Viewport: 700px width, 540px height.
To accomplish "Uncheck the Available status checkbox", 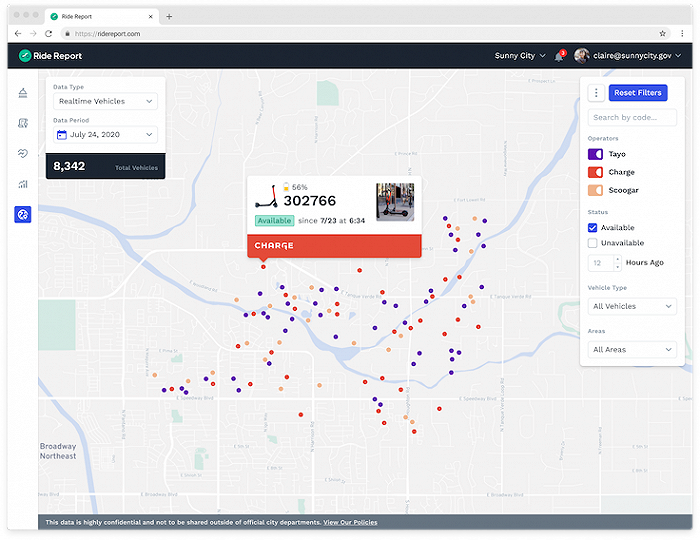I will [593, 228].
